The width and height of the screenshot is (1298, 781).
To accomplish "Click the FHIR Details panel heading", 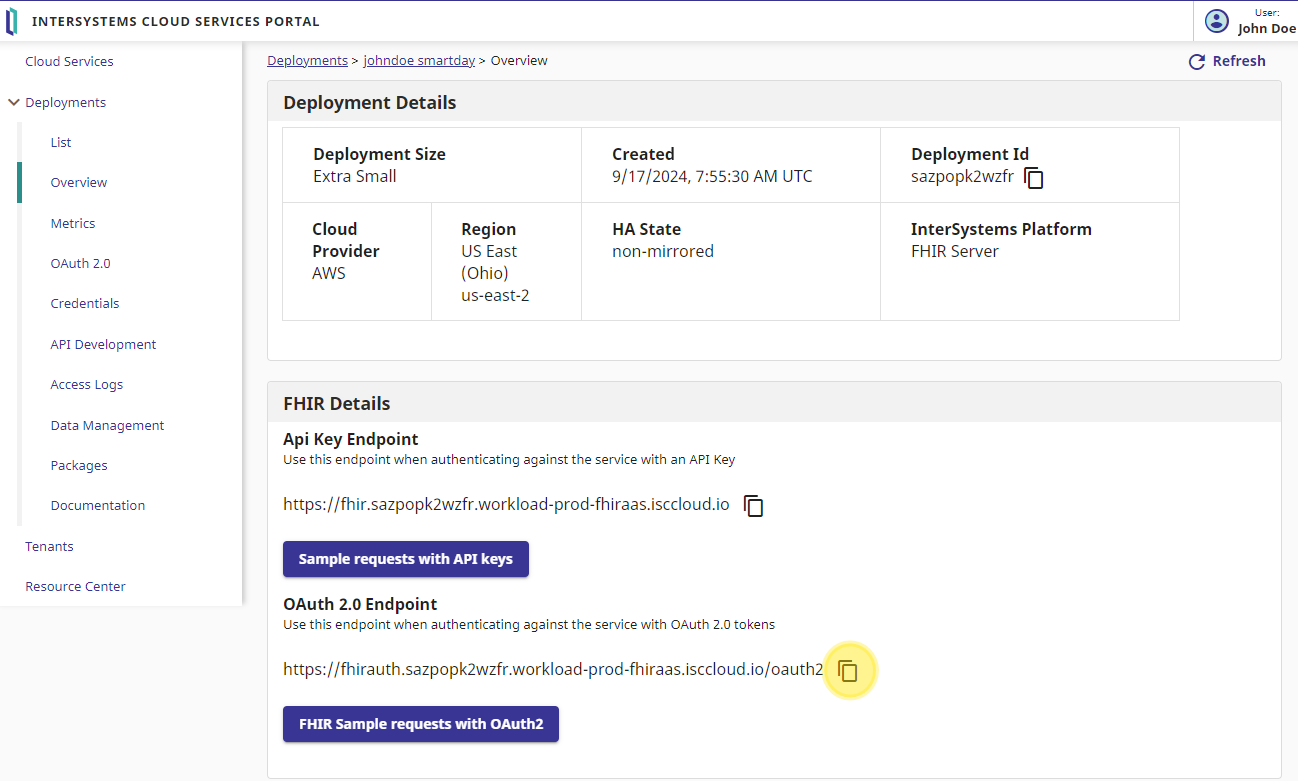I will pyautogui.click(x=337, y=403).
